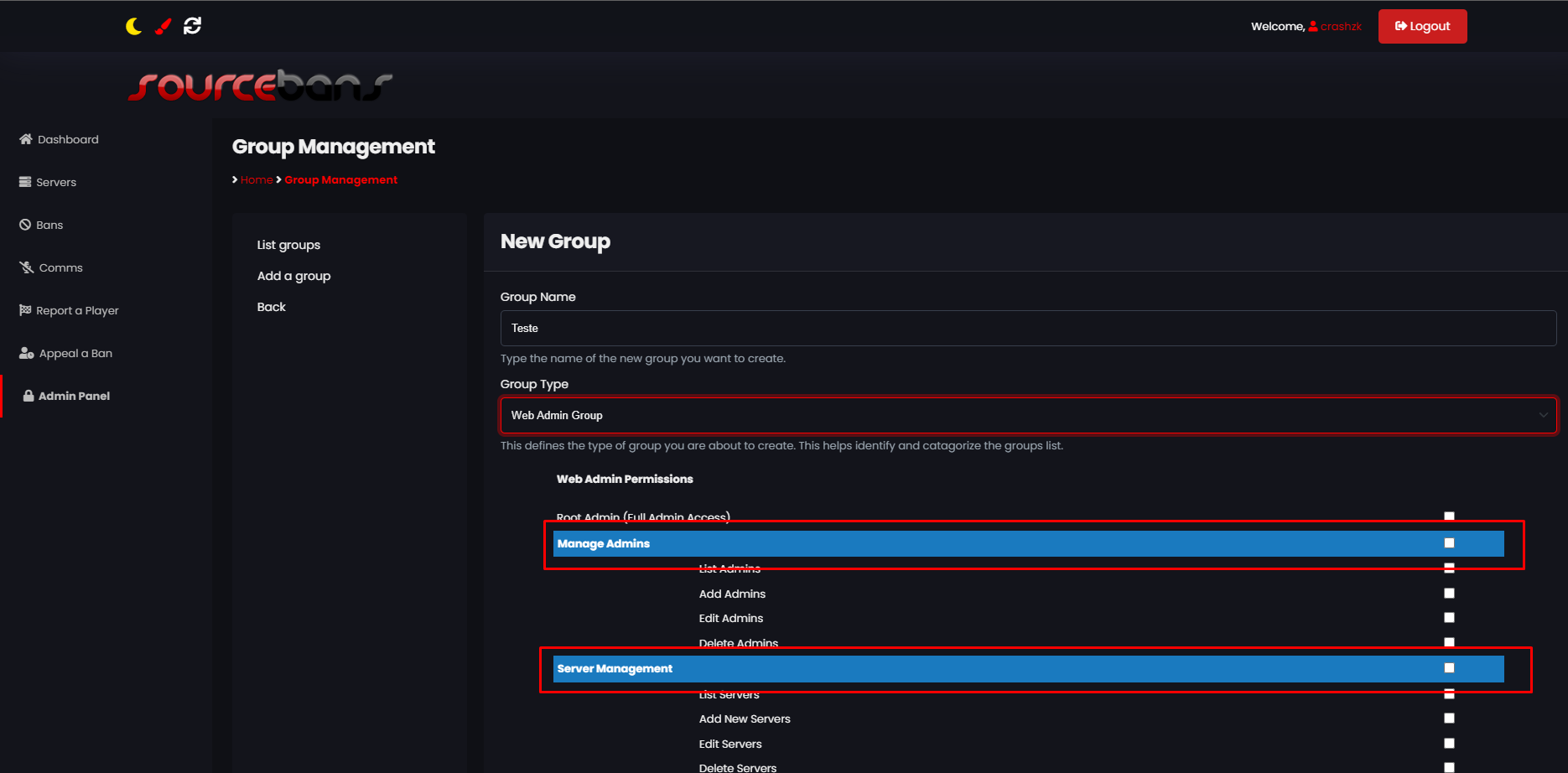Image resolution: width=1568 pixels, height=773 pixels.
Task: Open Dashboard in the sidebar
Action: coord(59,139)
